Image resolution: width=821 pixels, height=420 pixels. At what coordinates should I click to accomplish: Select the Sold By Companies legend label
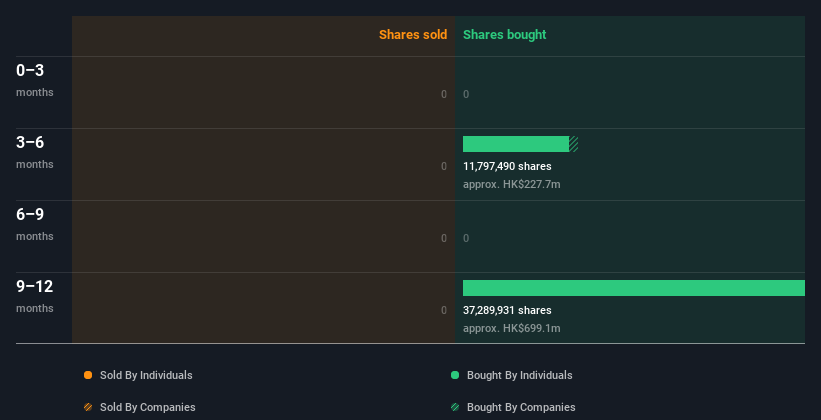(148, 407)
